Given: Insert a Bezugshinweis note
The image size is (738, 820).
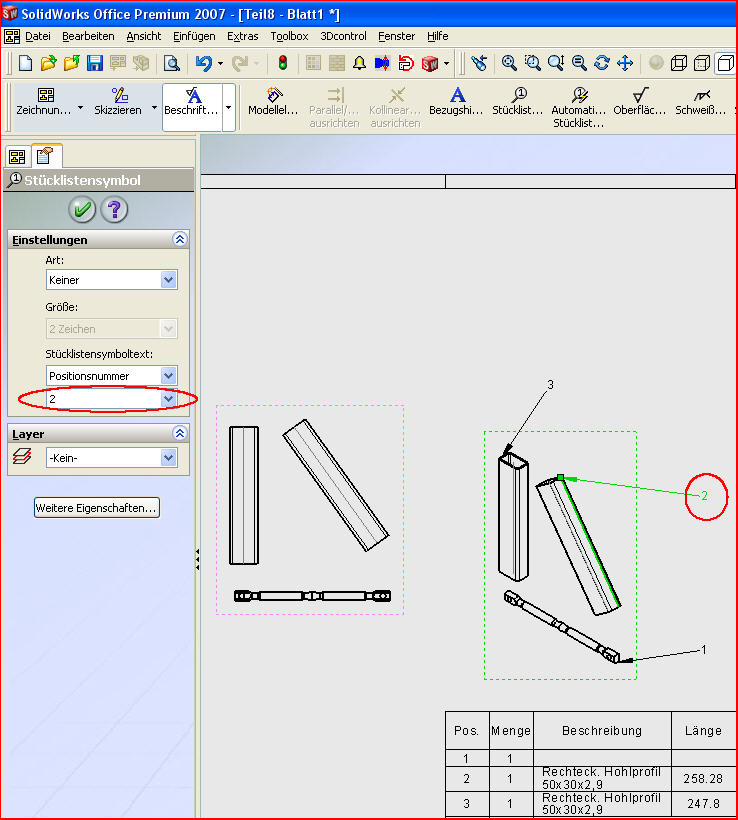Looking at the screenshot, I should coord(456,102).
